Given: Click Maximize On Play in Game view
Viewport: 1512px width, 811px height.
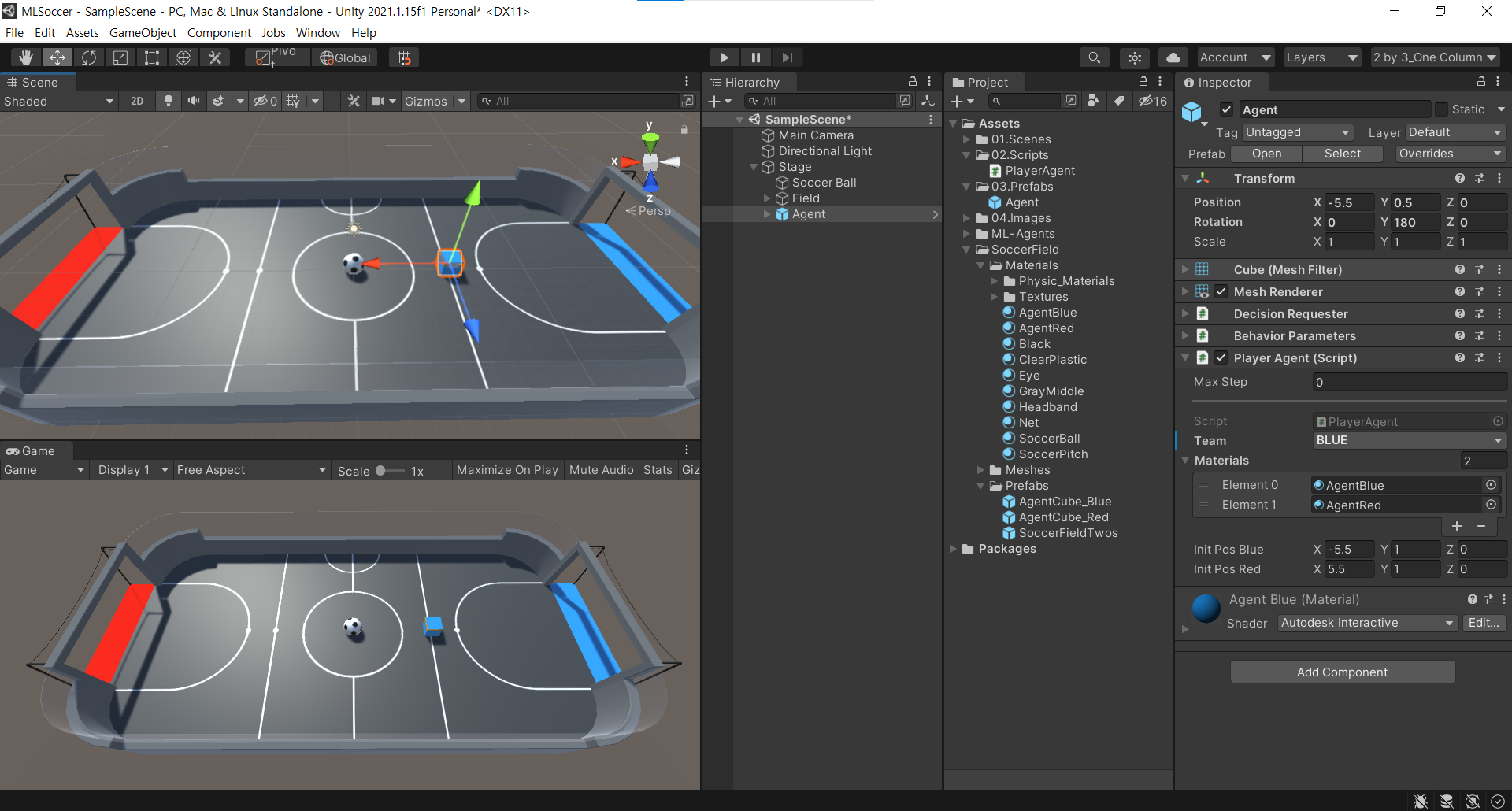Looking at the screenshot, I should 507,470.
